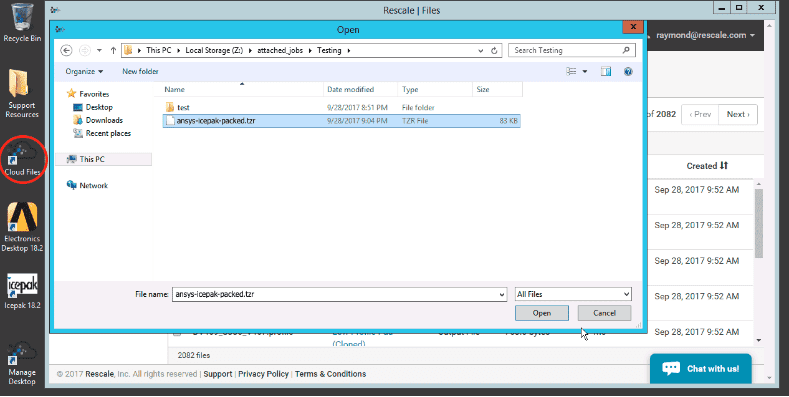Image resolution: width=789 pixels, height=397 pixels.
Task: Sort files by Size column
Action: 497,89
